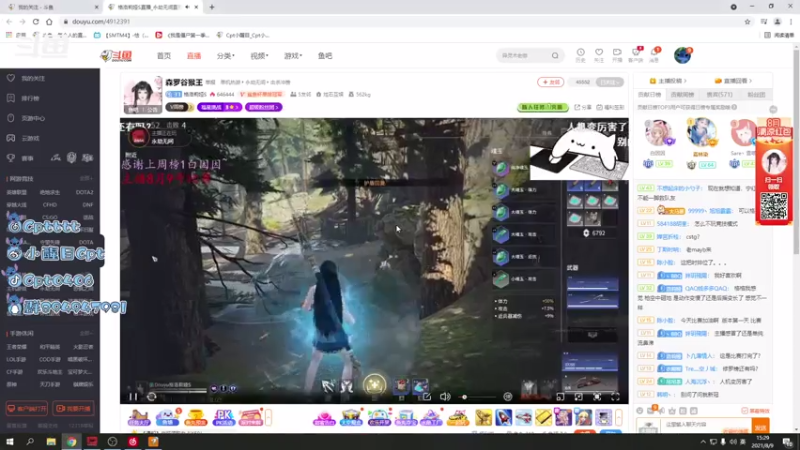Click the Douyu logo

point(116,56)
